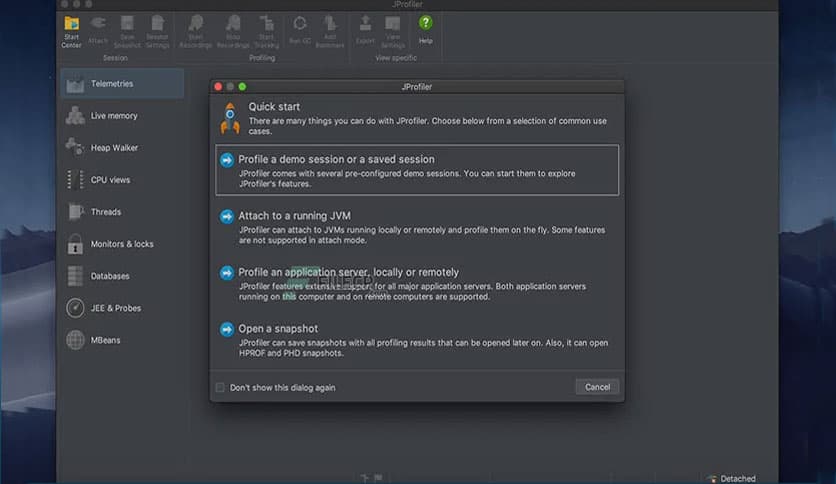Click the Quick start heading text
Image resolution: width=836 pixels, height=484 pixels.
tap(274, 107)
